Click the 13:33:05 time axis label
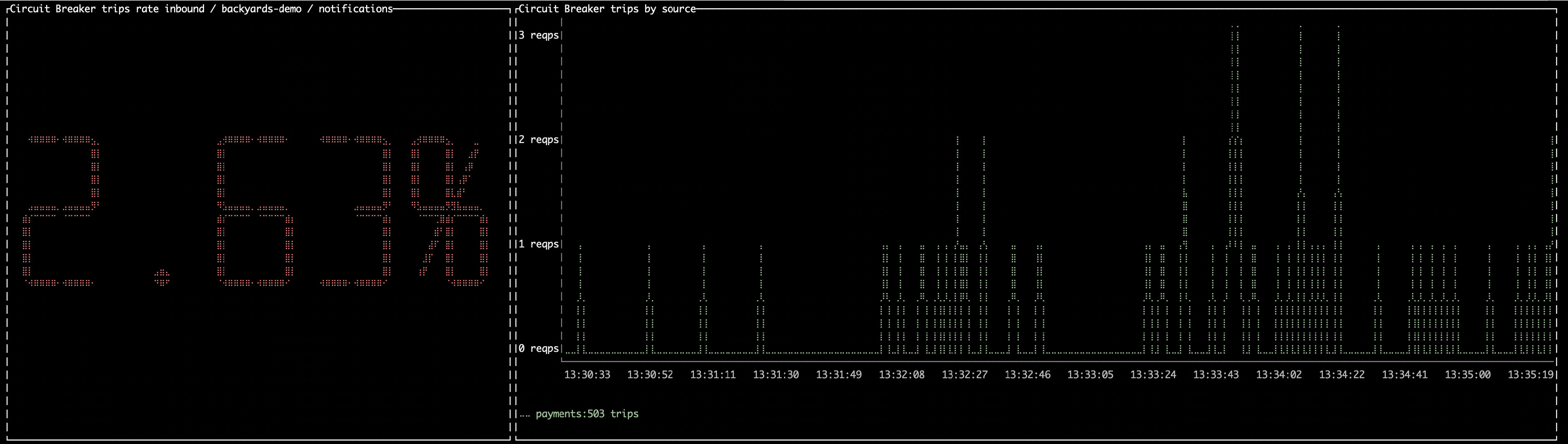Image resolution: width=1568 pixels, height=444 pixels. (x=1090, y=375)
